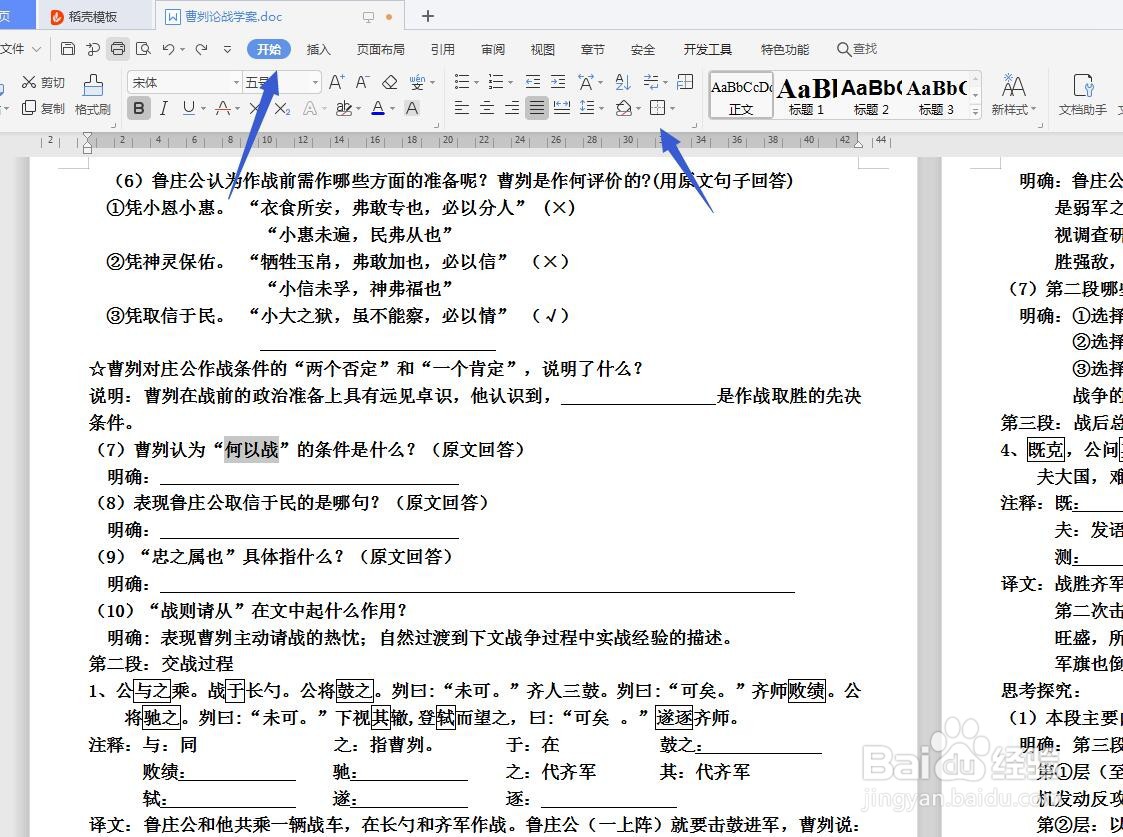Screen dimensions: 1123x837
Task: Switch to the 插入 ribbon tab
Action: (317, 48)
